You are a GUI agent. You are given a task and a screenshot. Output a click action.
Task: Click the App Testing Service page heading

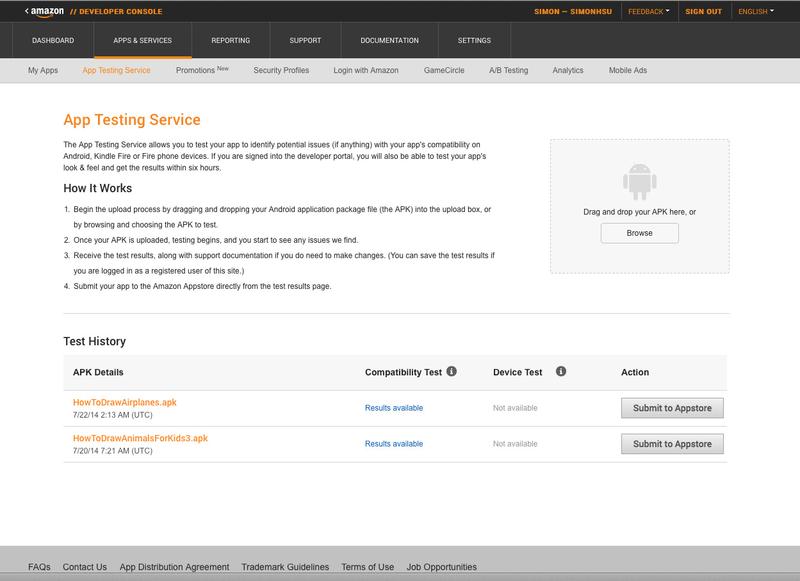pyautogui.click(x=132, y=119)
